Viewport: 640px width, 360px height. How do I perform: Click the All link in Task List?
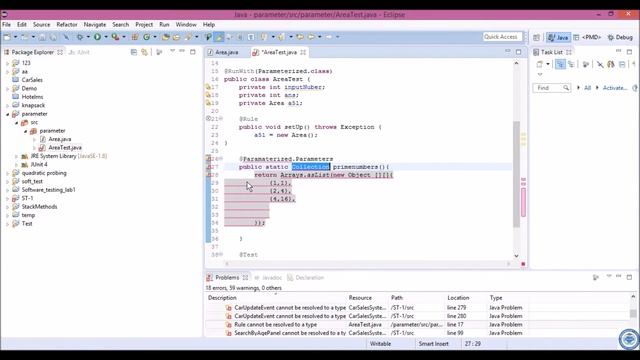[587, 88]
